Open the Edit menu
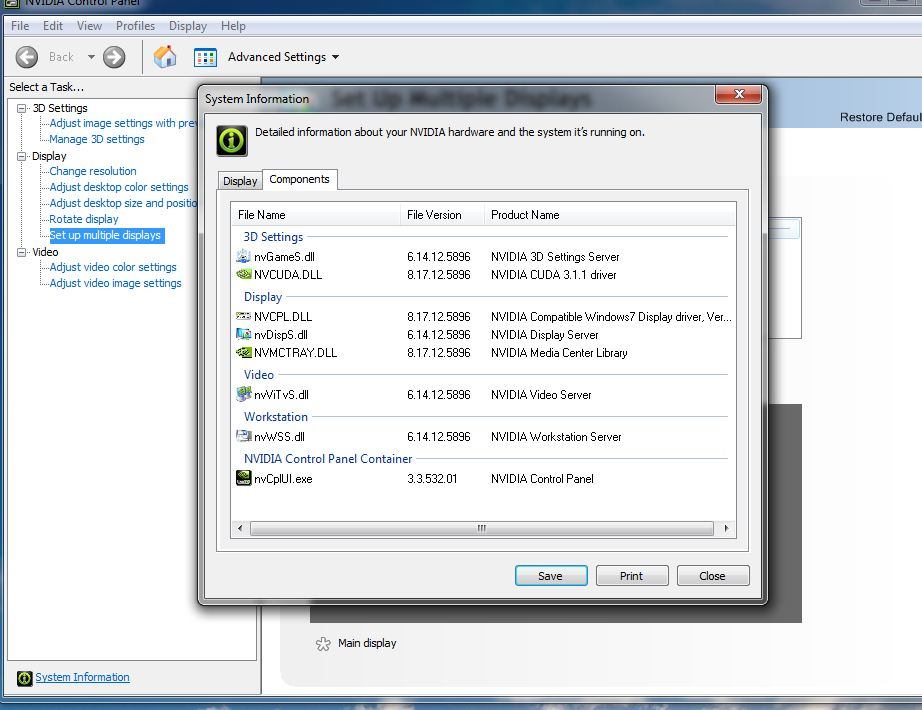Screen dimensions: 922x710 click(x=52, y=26)
